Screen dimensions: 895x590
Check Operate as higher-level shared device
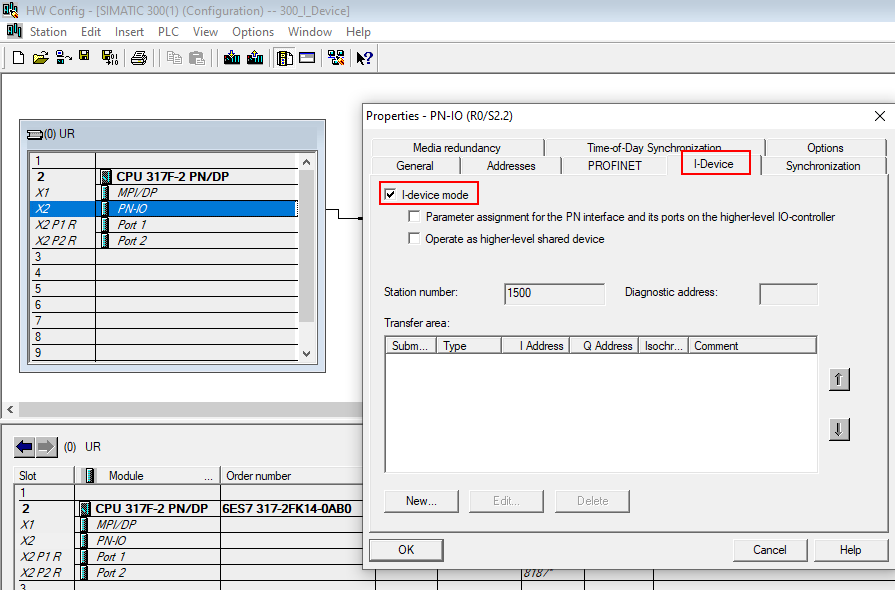(x=414, y=239)
